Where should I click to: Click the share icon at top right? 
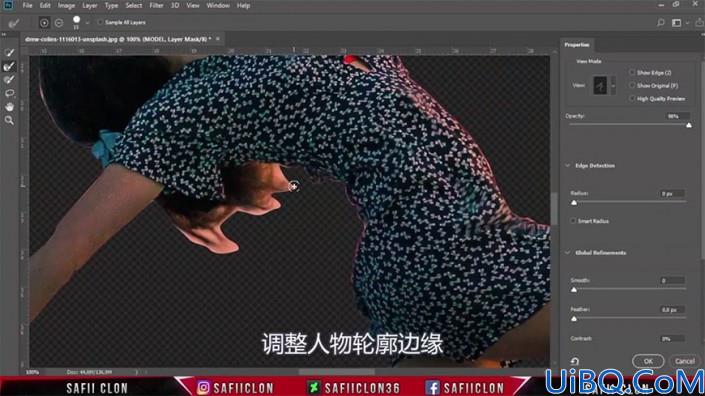[x=699, y=22]
